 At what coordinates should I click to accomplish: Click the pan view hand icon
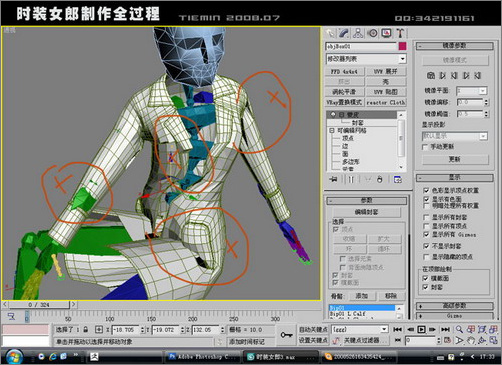point(471,340)
